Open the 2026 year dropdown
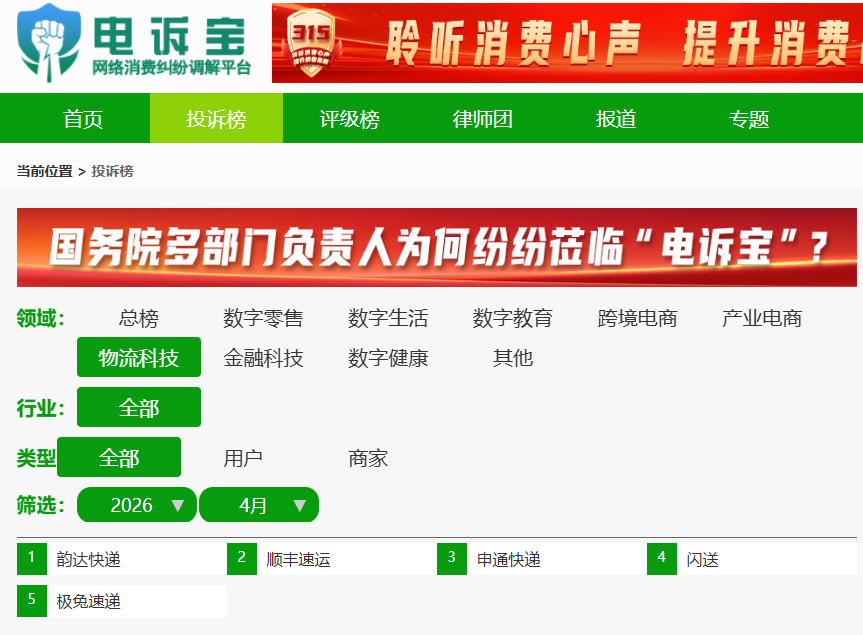Image resolution: width=863 pixels, height=635 pixels. [137, 505]
